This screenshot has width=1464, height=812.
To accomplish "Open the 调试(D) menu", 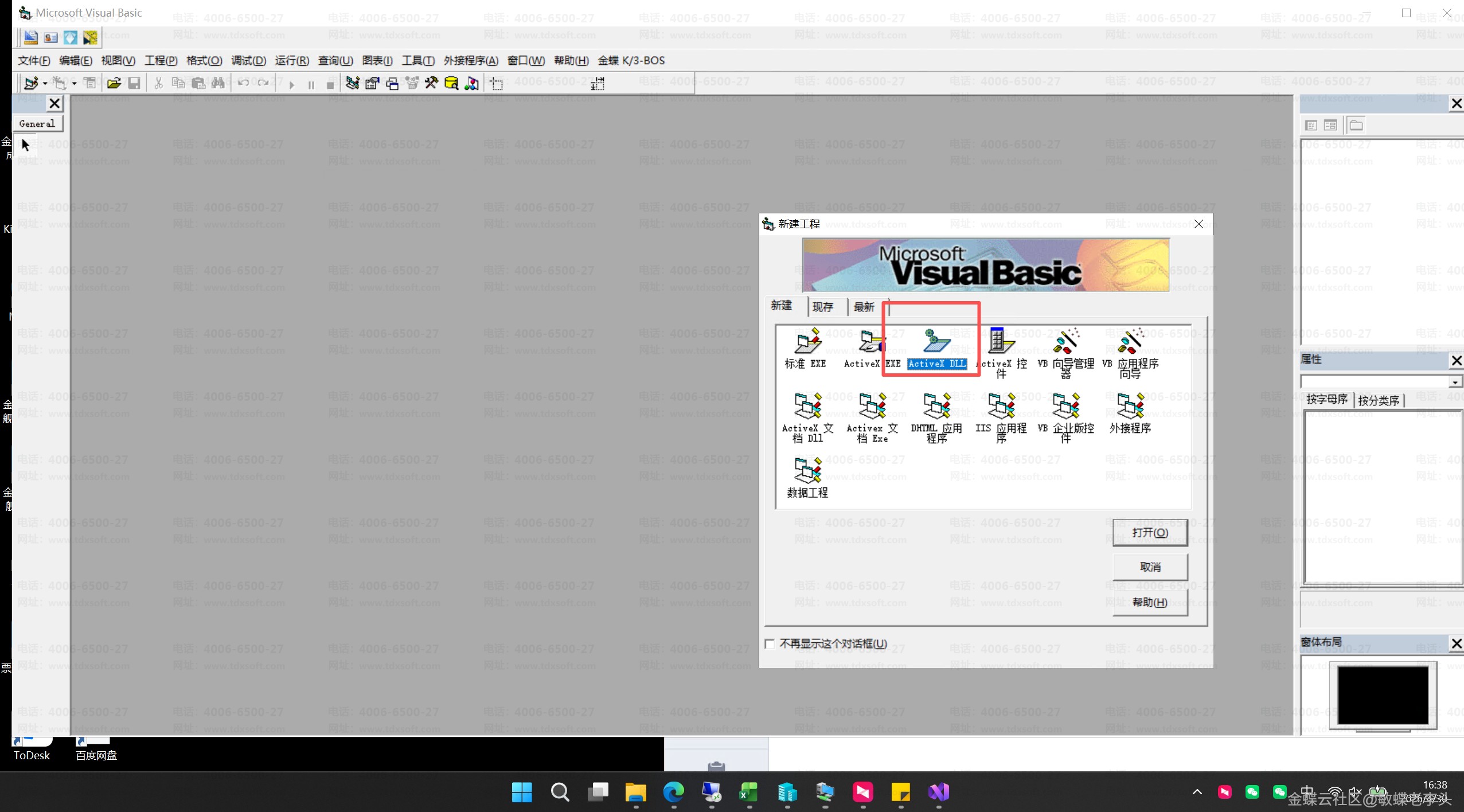I will (248, 60).
